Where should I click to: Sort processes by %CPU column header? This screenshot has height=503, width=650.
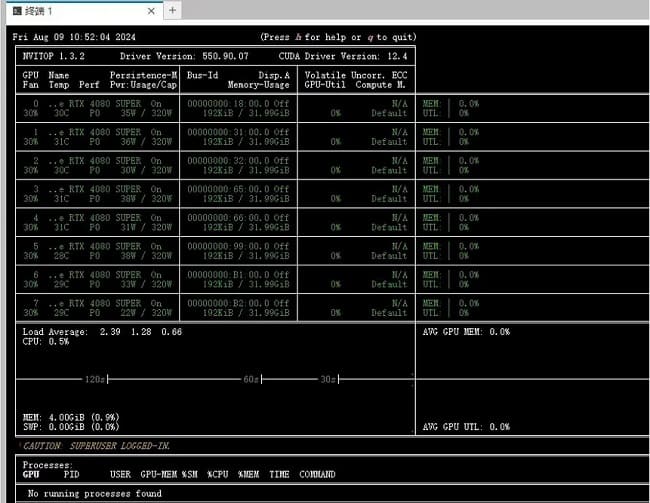(x=219, y=474)
